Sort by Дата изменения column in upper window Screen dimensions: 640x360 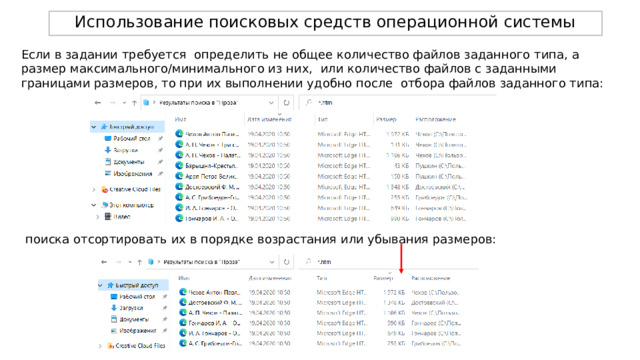point(269,119)
